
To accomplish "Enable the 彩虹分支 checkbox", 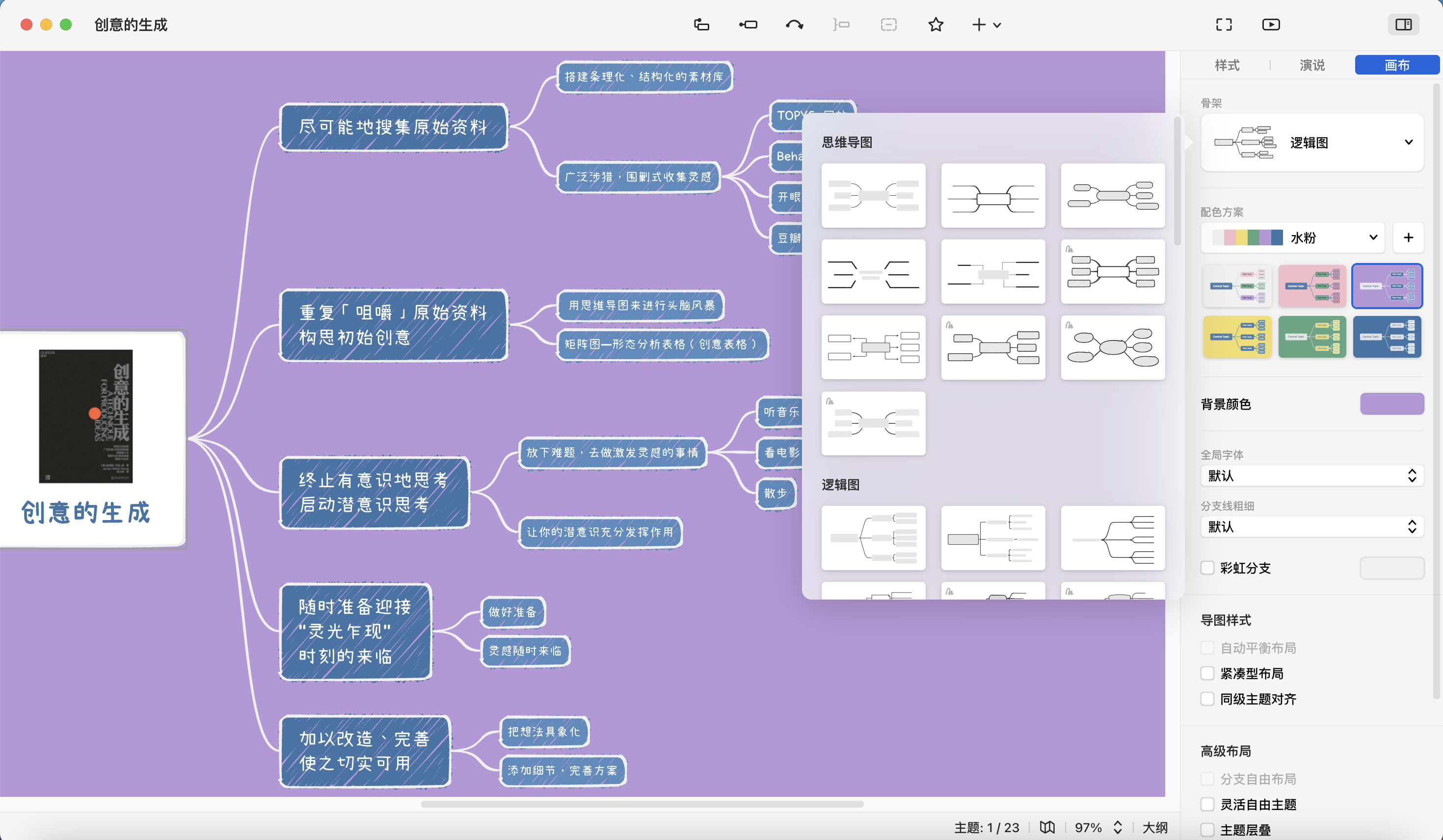I will point(1207,568).
